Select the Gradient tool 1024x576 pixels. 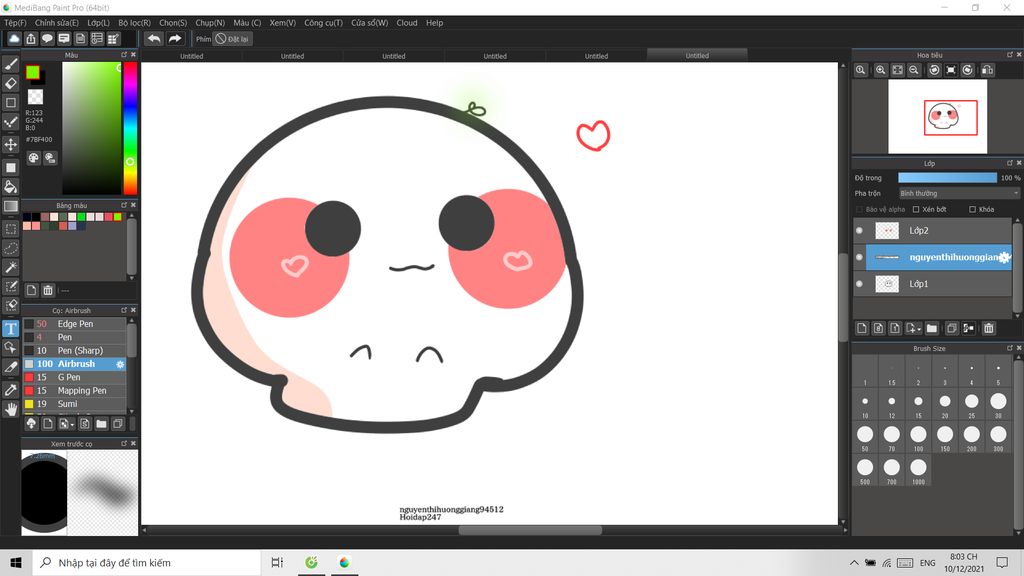click(x=11, y=206)
